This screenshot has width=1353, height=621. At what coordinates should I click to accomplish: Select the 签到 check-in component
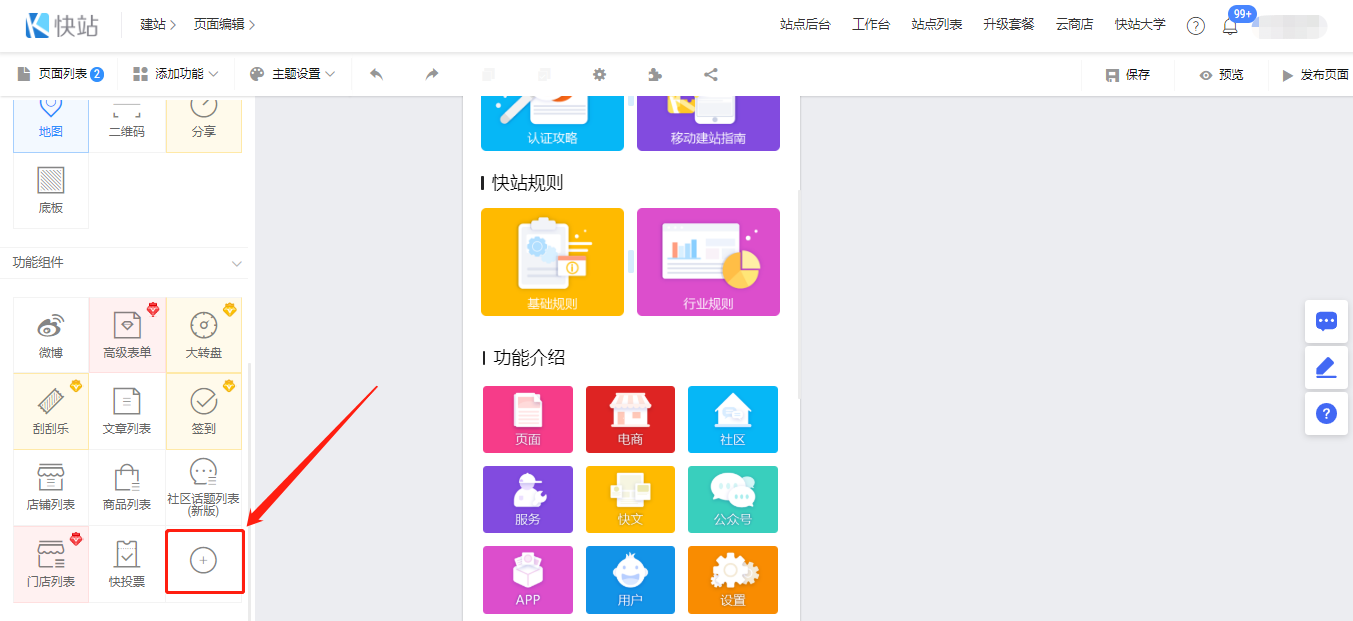[203, 411]
